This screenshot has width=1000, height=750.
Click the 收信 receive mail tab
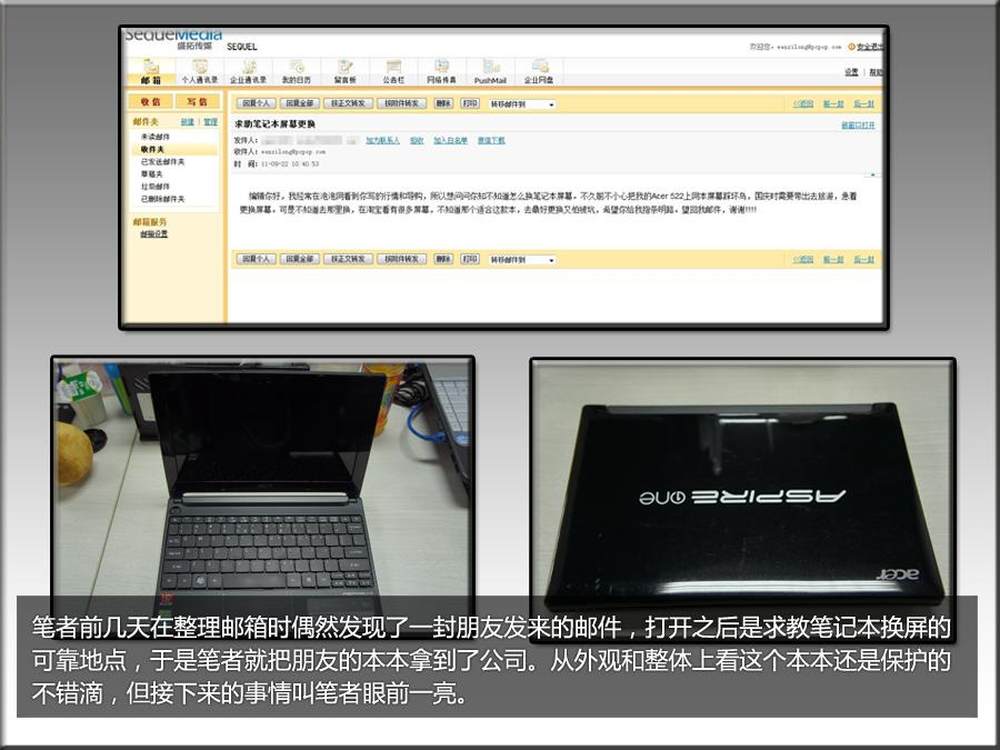click(x=150, y=102)
